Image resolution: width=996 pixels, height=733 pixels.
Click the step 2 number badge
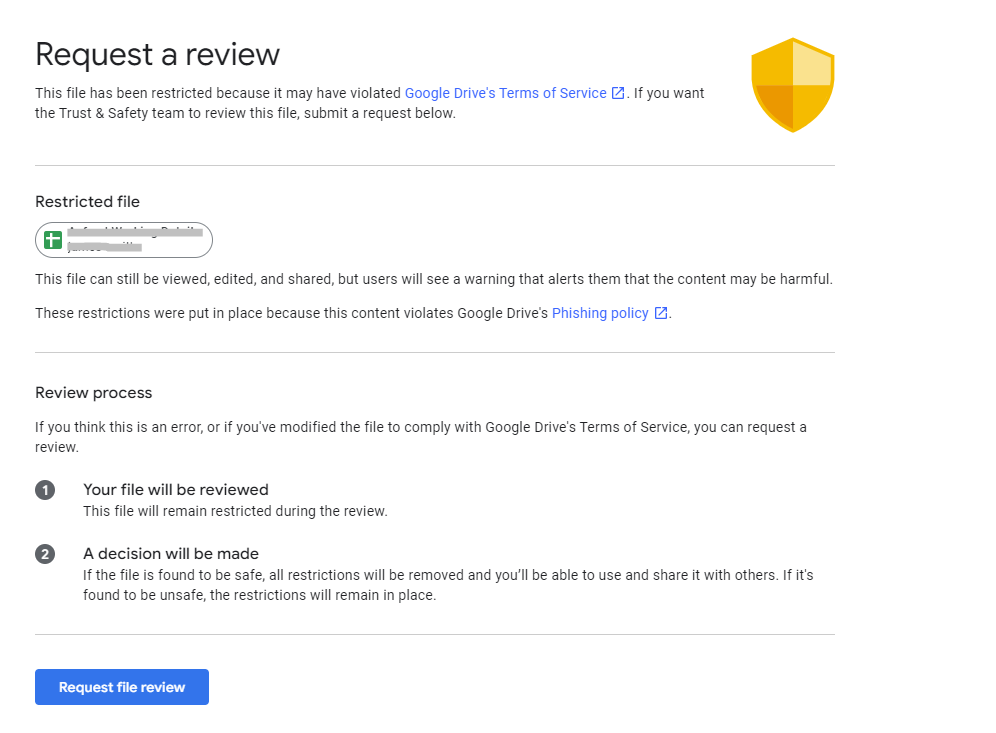tap(45, 554)
